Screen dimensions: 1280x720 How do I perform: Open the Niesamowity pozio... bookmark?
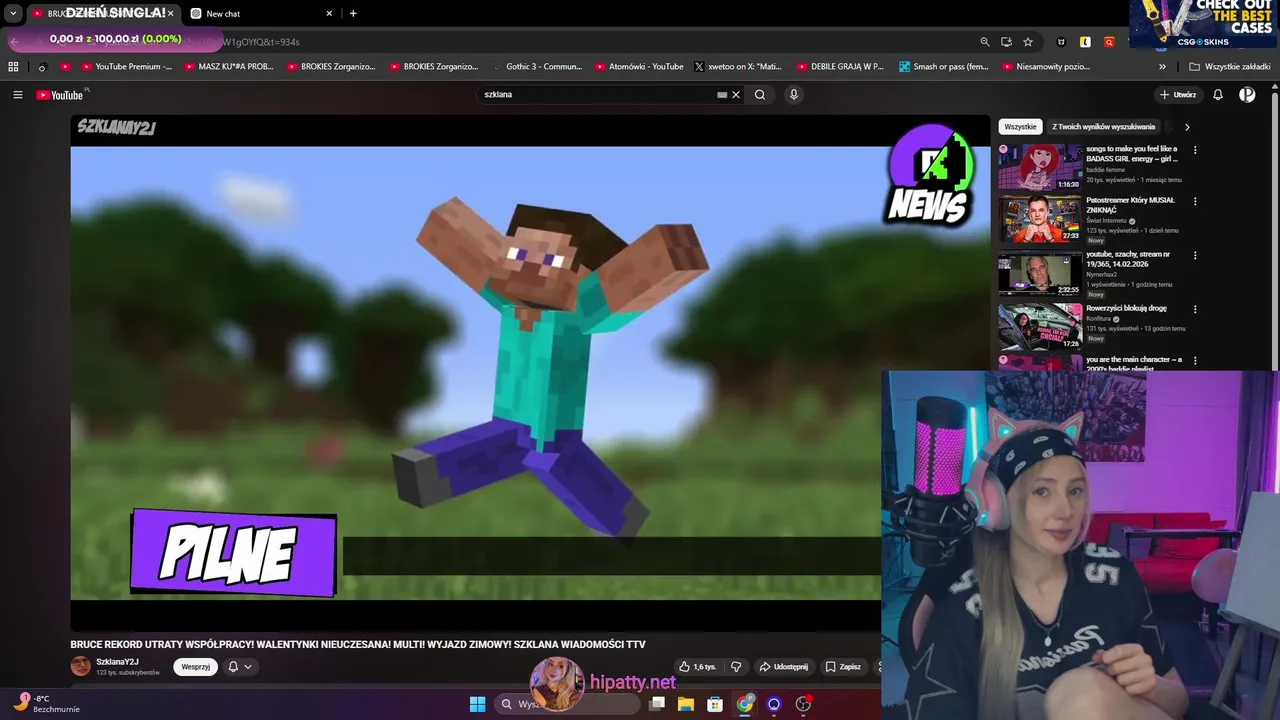[x=1045, y=67]
